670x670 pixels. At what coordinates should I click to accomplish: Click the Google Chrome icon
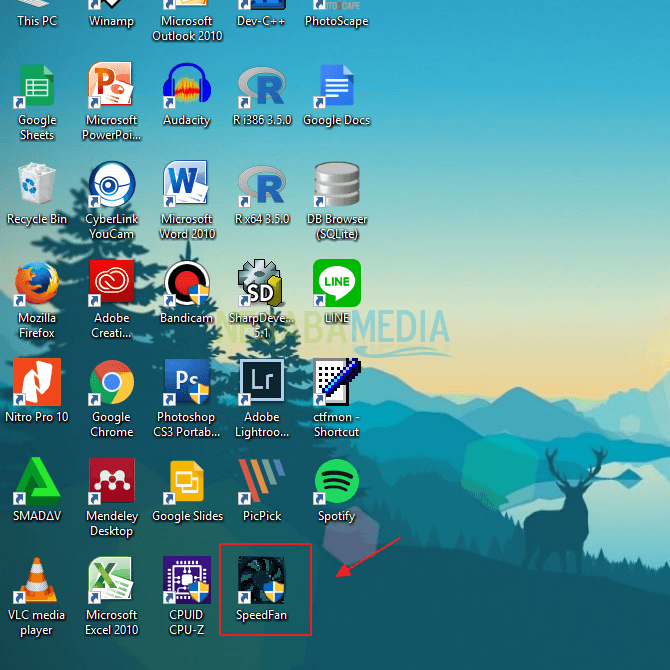click(111, 383)
